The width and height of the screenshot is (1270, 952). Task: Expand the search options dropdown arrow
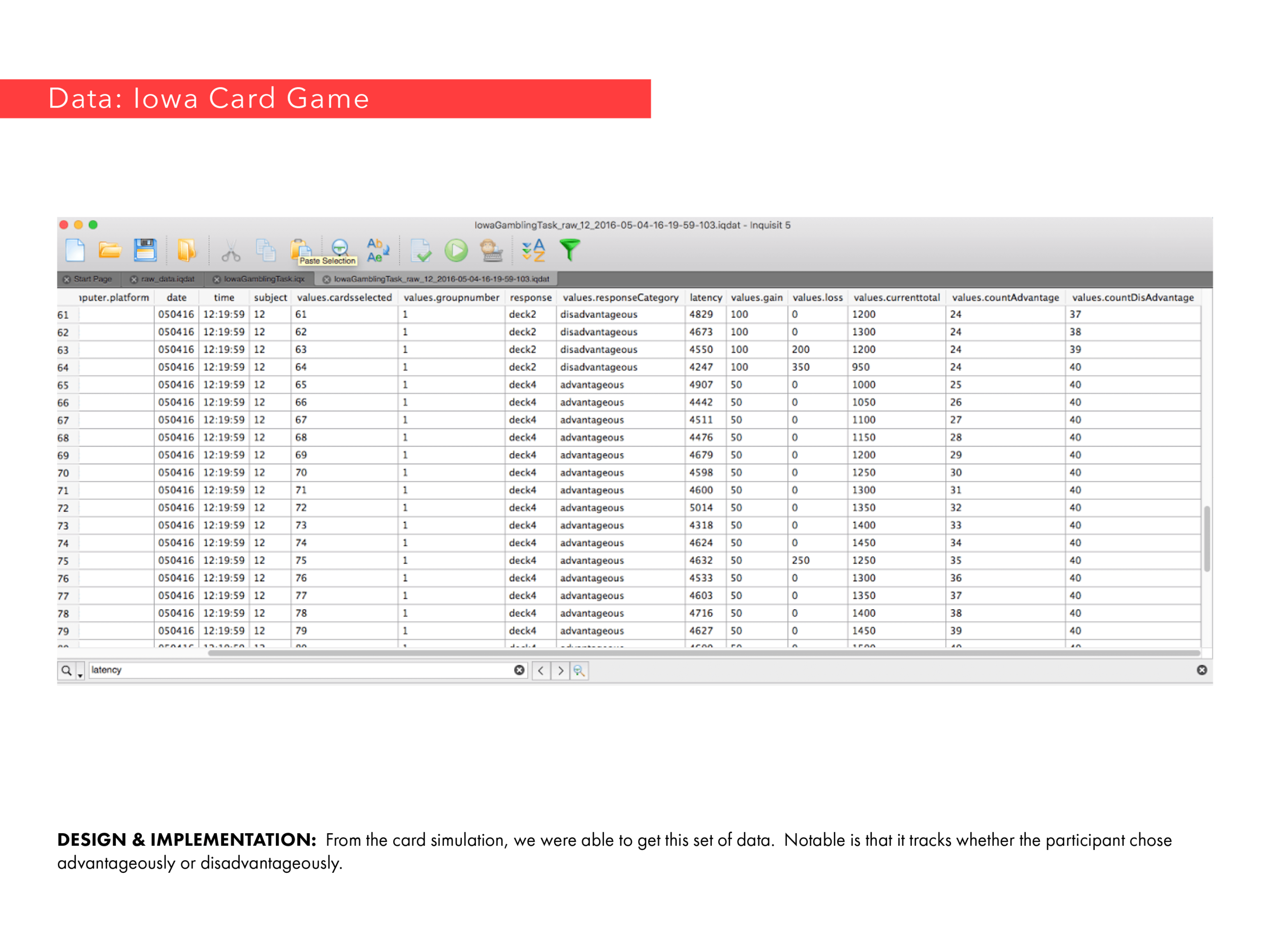(80, 676)
